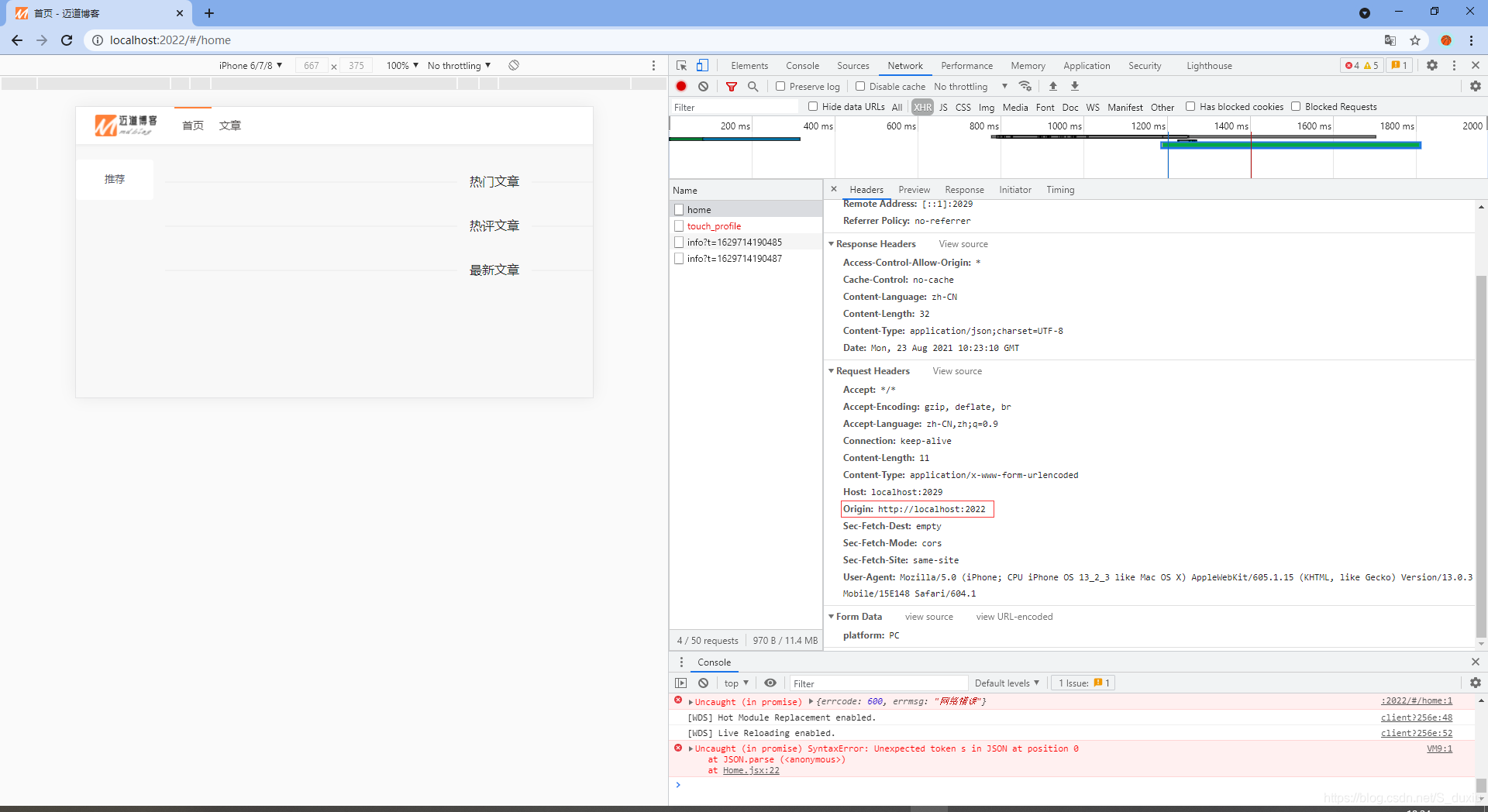Open client?256e:48 source link
Screen dimensions: 1488x812
click(x=1417, y=717)
